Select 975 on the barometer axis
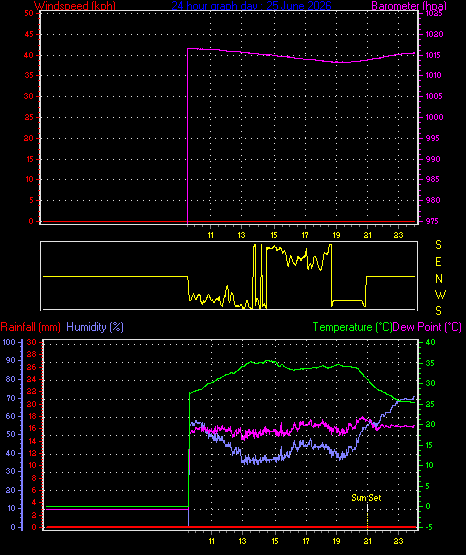Screen dimensions: 466x555 click(432, 221)
